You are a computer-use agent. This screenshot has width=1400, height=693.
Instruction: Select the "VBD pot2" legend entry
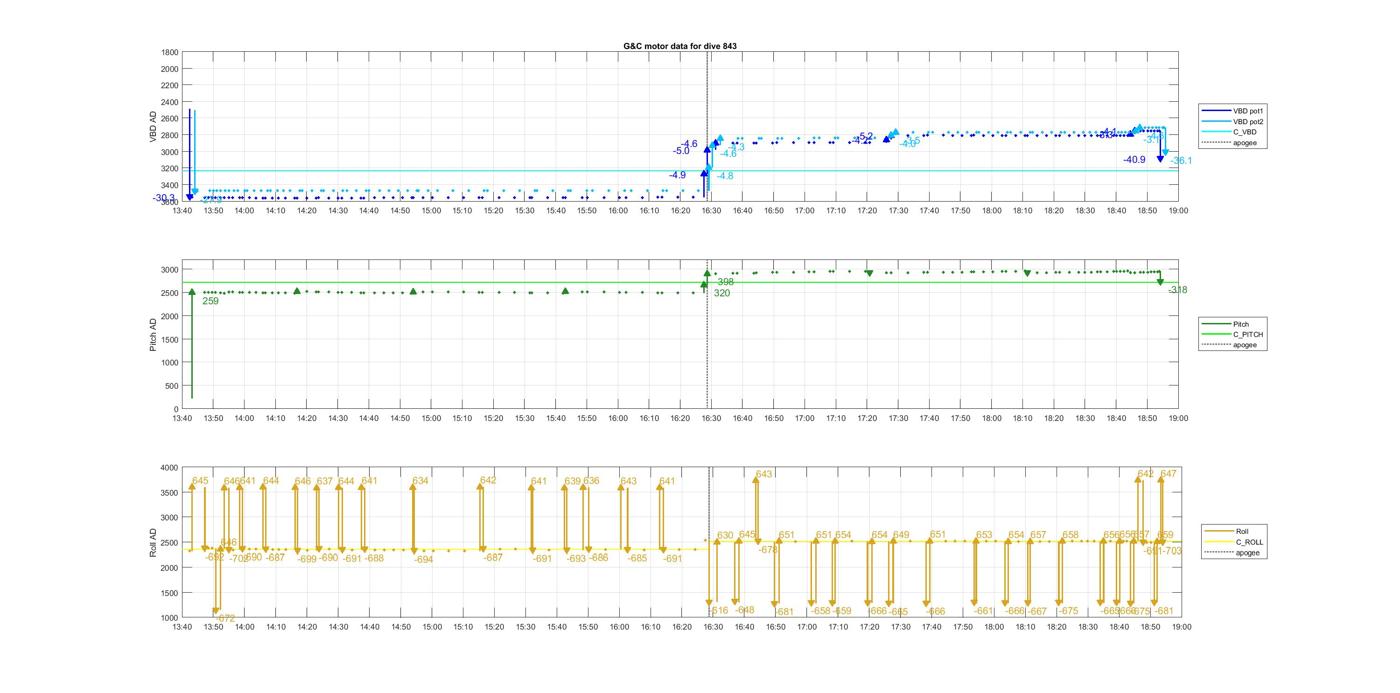pos(1248,121)
